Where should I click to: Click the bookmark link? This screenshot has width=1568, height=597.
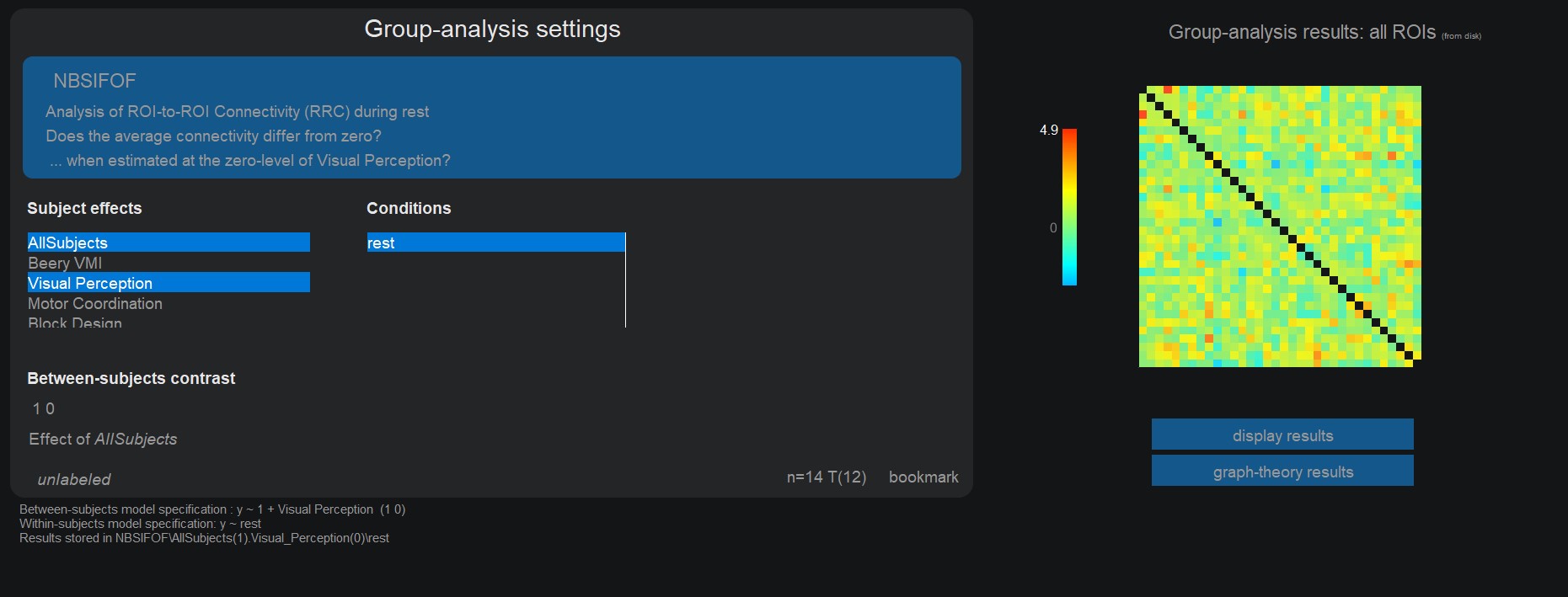click(923, 477)
